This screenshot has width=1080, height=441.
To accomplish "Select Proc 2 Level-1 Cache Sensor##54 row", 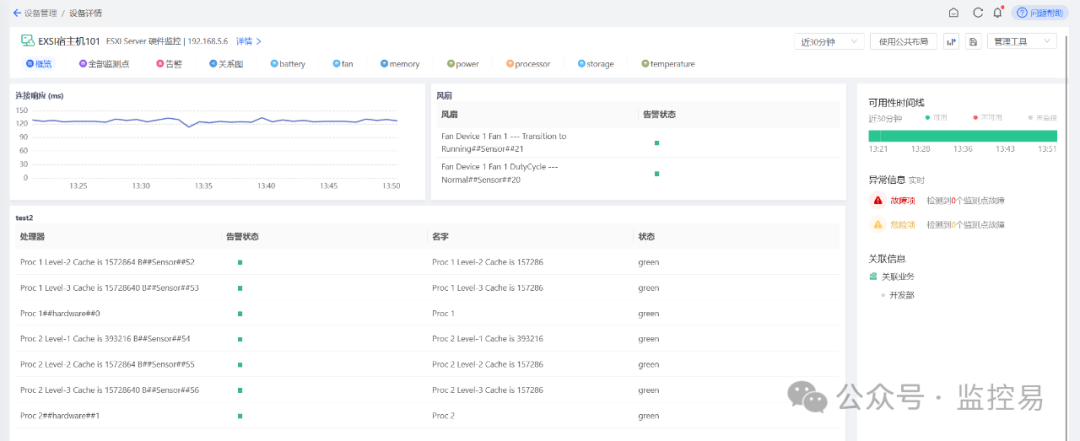I will pos(427,338).
